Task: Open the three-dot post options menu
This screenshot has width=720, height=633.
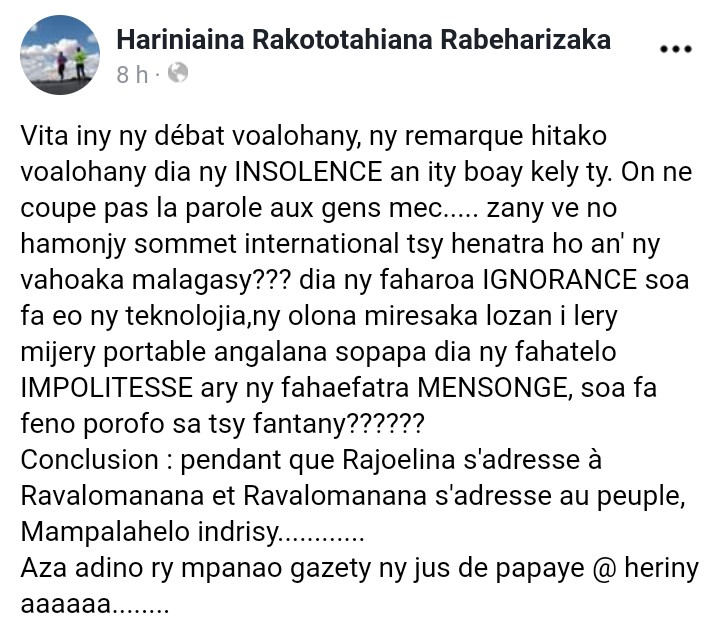Action: pos(675,49)
